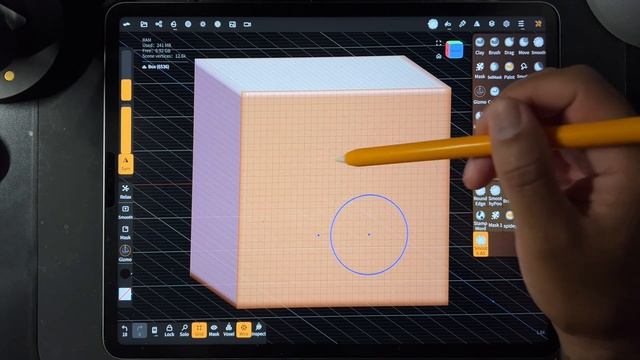Adjust the brush radius slider
This screenshot has height=360, width=640.
pyautogui.click(x=126, y=76)
